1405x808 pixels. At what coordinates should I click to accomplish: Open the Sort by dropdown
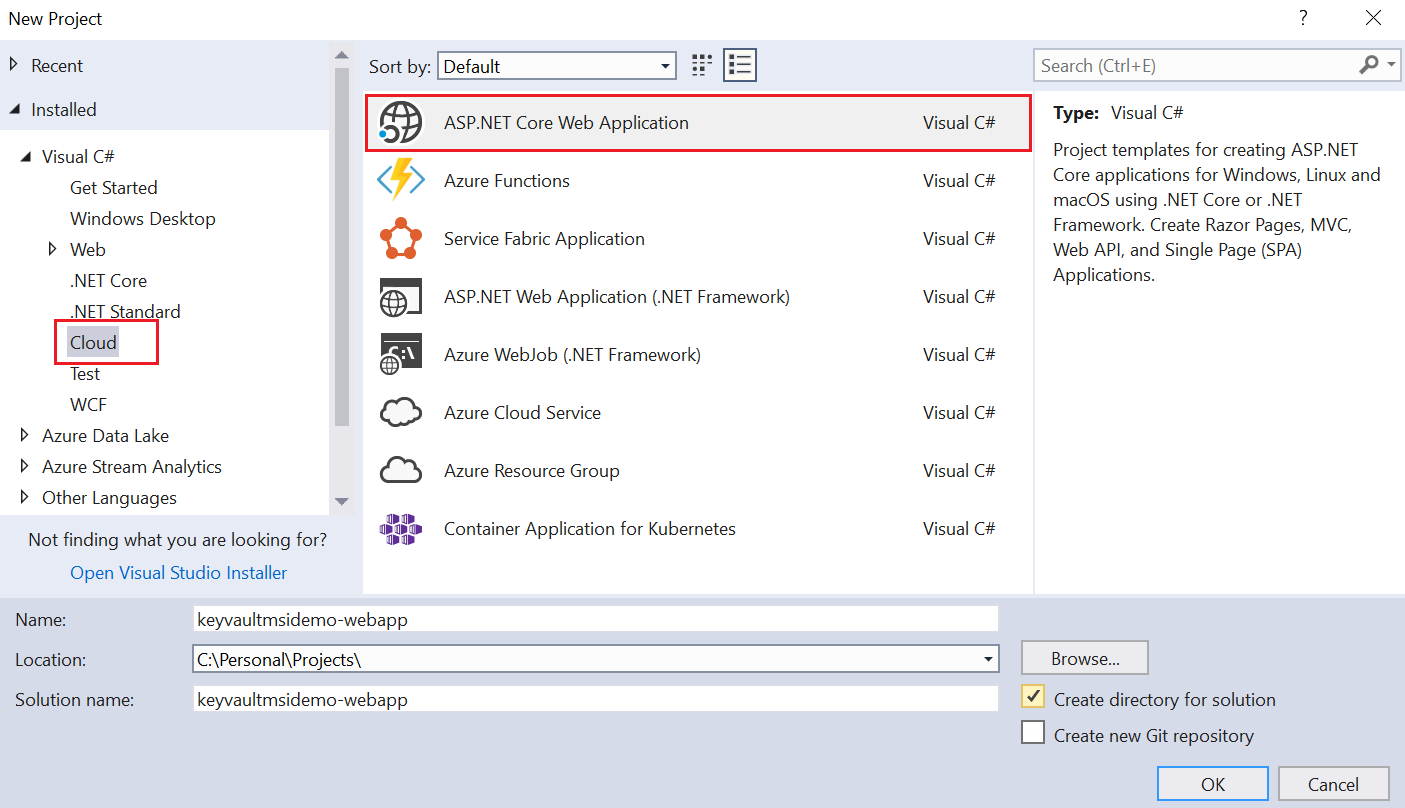click(x=557, y=67)
